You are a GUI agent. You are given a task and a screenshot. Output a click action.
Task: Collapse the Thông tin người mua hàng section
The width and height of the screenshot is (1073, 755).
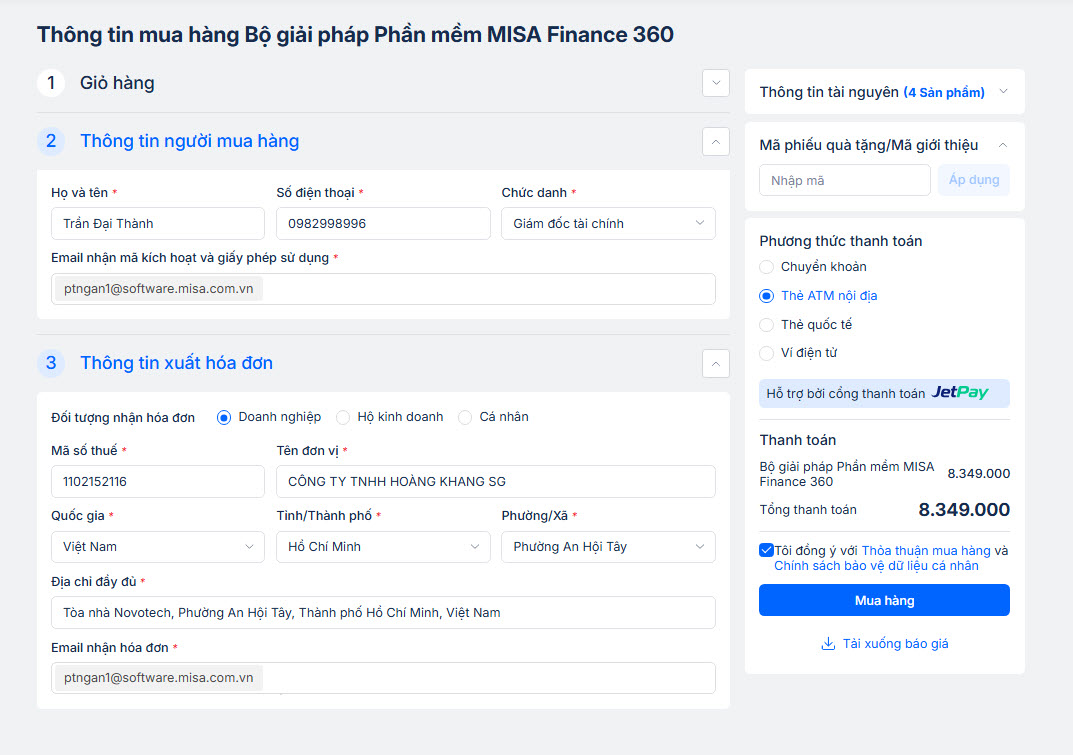coord(715,142)
